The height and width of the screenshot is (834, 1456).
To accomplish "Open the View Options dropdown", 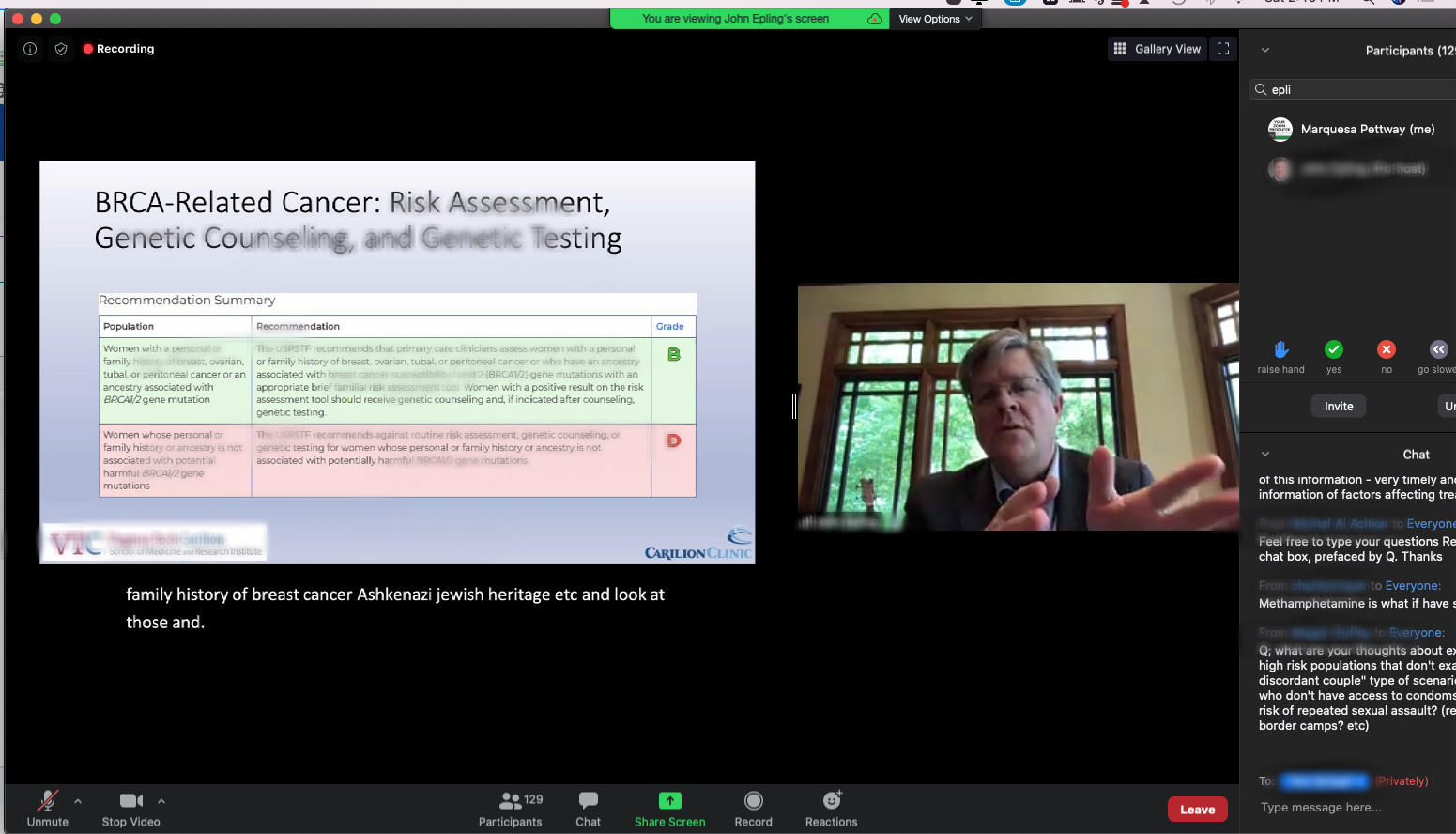I will tap(936, 19).
